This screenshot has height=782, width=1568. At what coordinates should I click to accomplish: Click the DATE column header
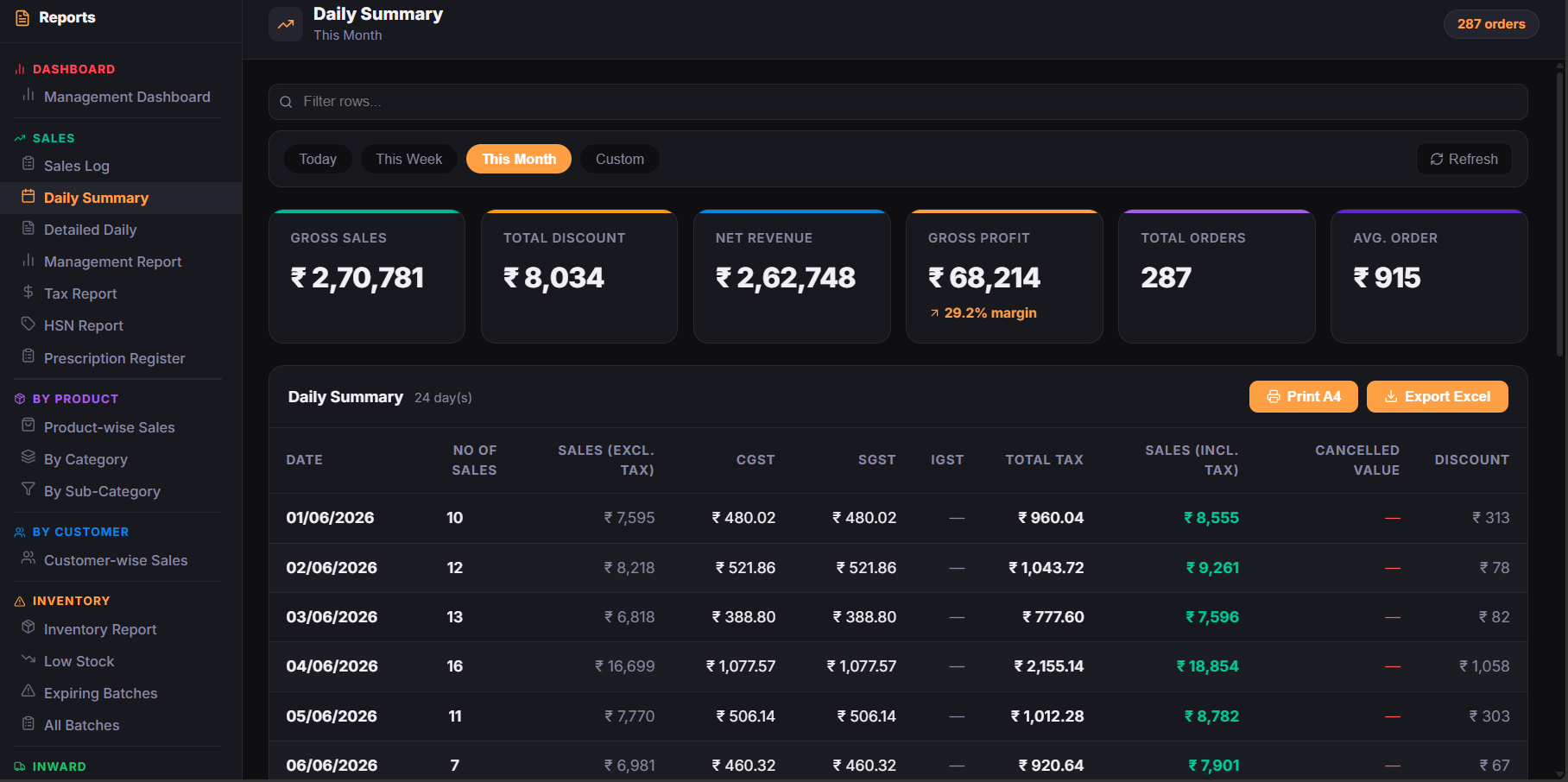tap(304, 460)
